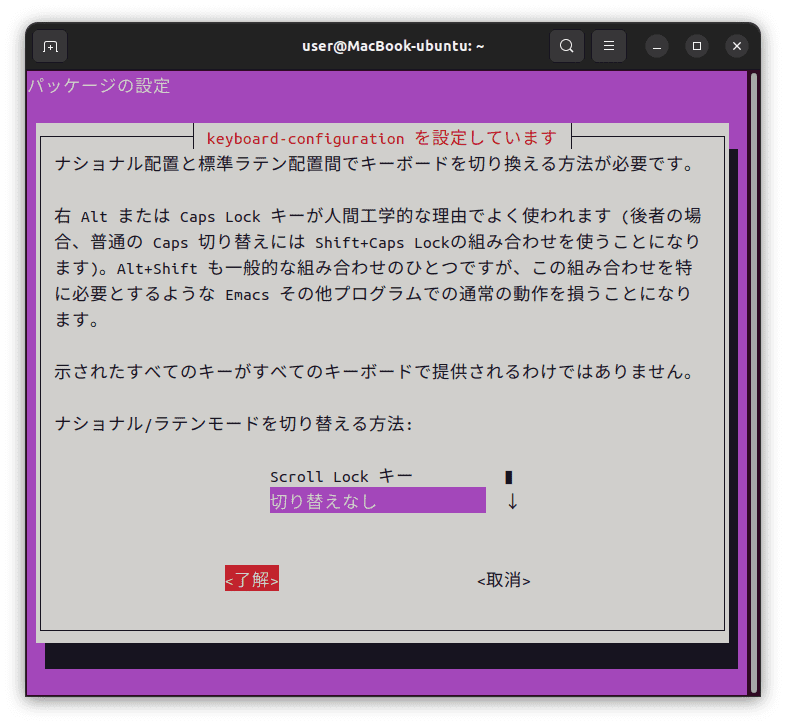Click the list scroll-down arrow indicator

512,501
